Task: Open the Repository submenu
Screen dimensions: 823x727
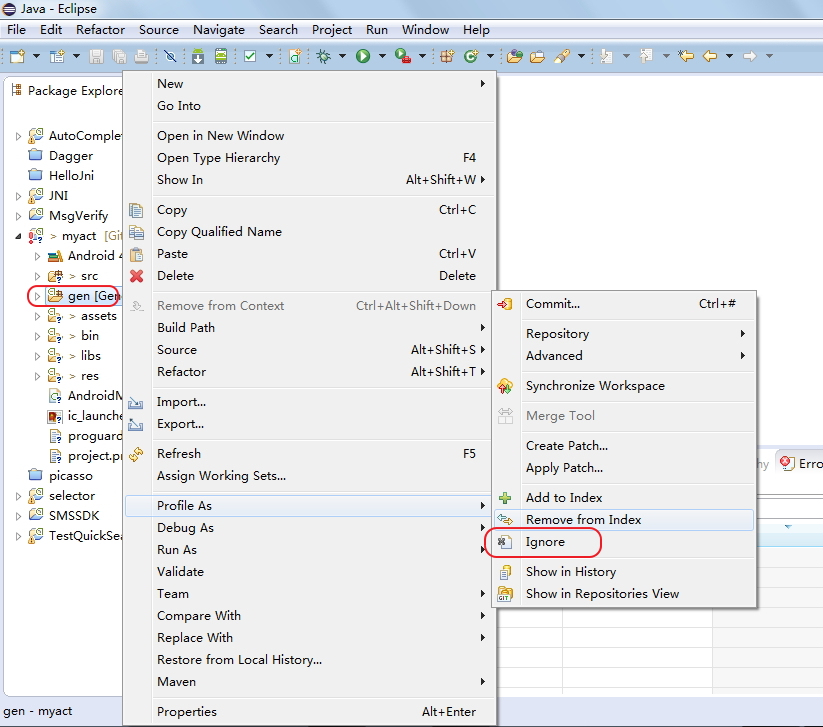Action: tap(624, 334)
